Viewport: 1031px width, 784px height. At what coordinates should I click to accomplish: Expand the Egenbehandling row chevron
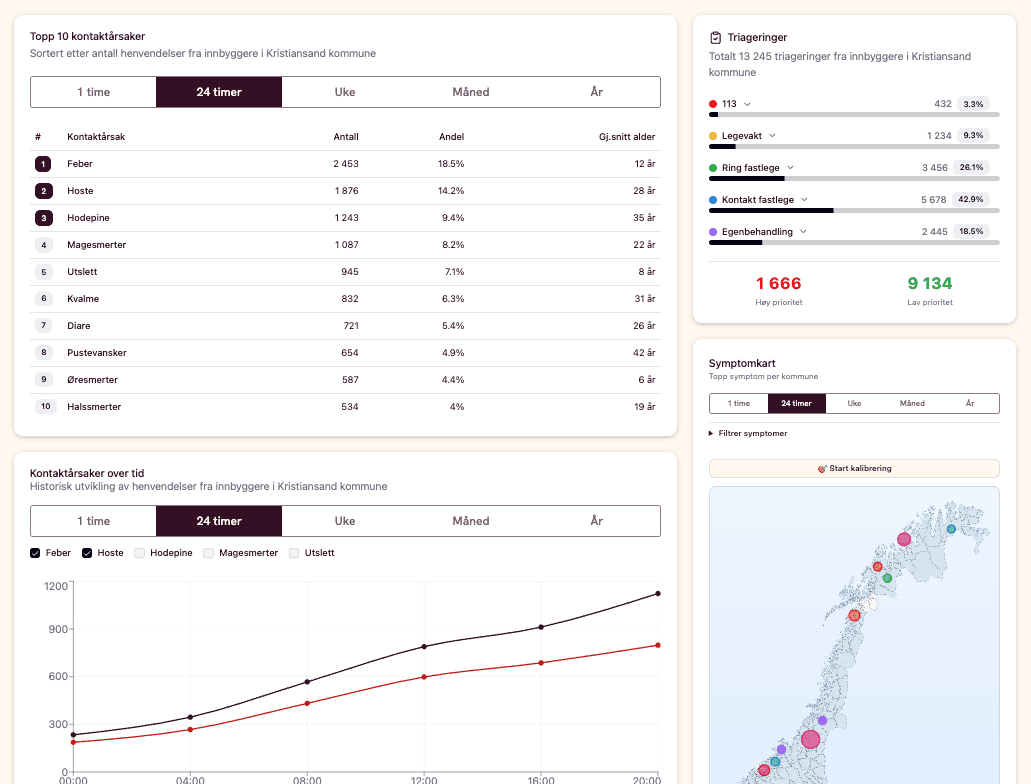(803, 232)
